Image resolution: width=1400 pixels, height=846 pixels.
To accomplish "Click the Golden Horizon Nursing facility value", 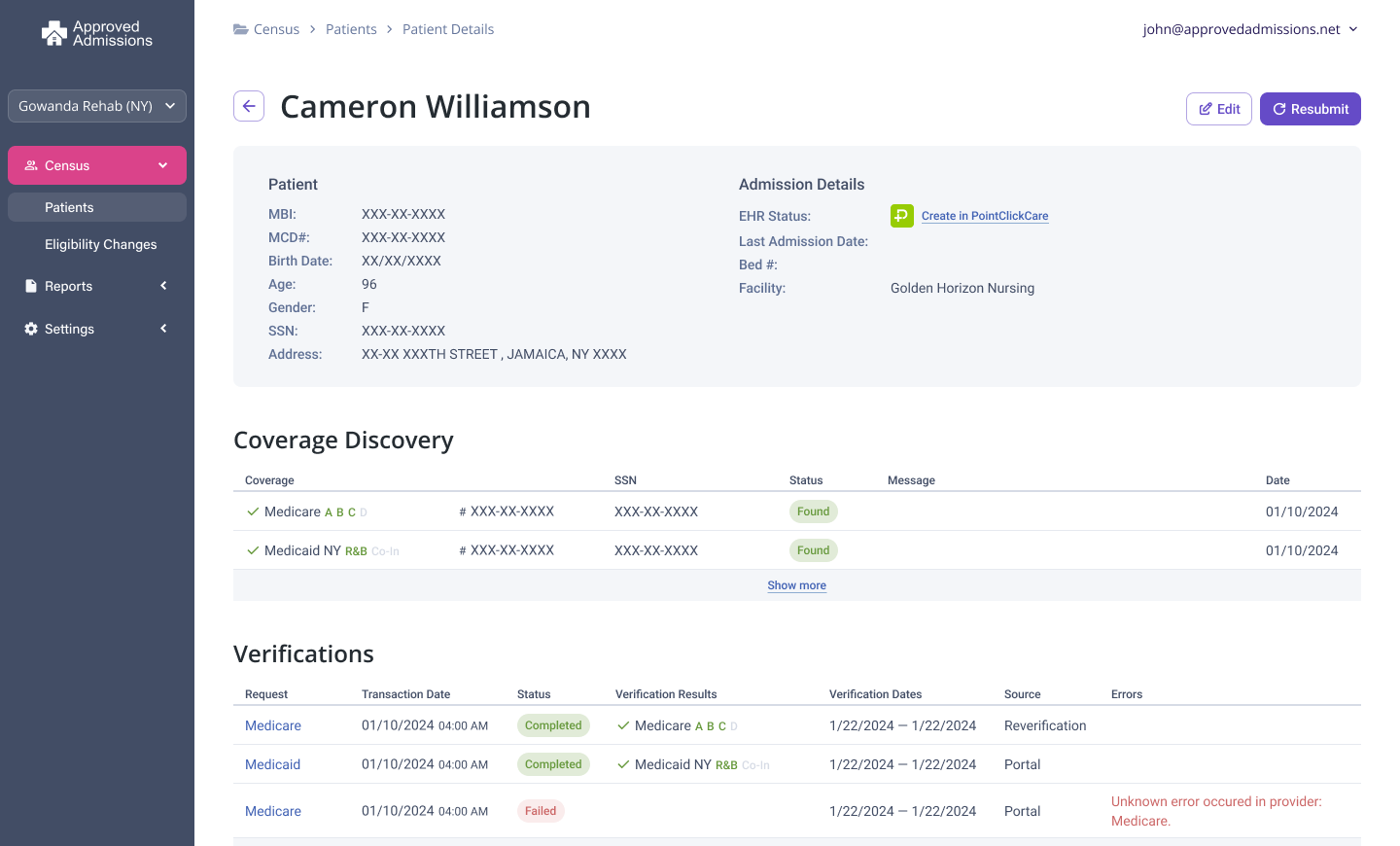I will pyautogui.click(x=962, y=288).
